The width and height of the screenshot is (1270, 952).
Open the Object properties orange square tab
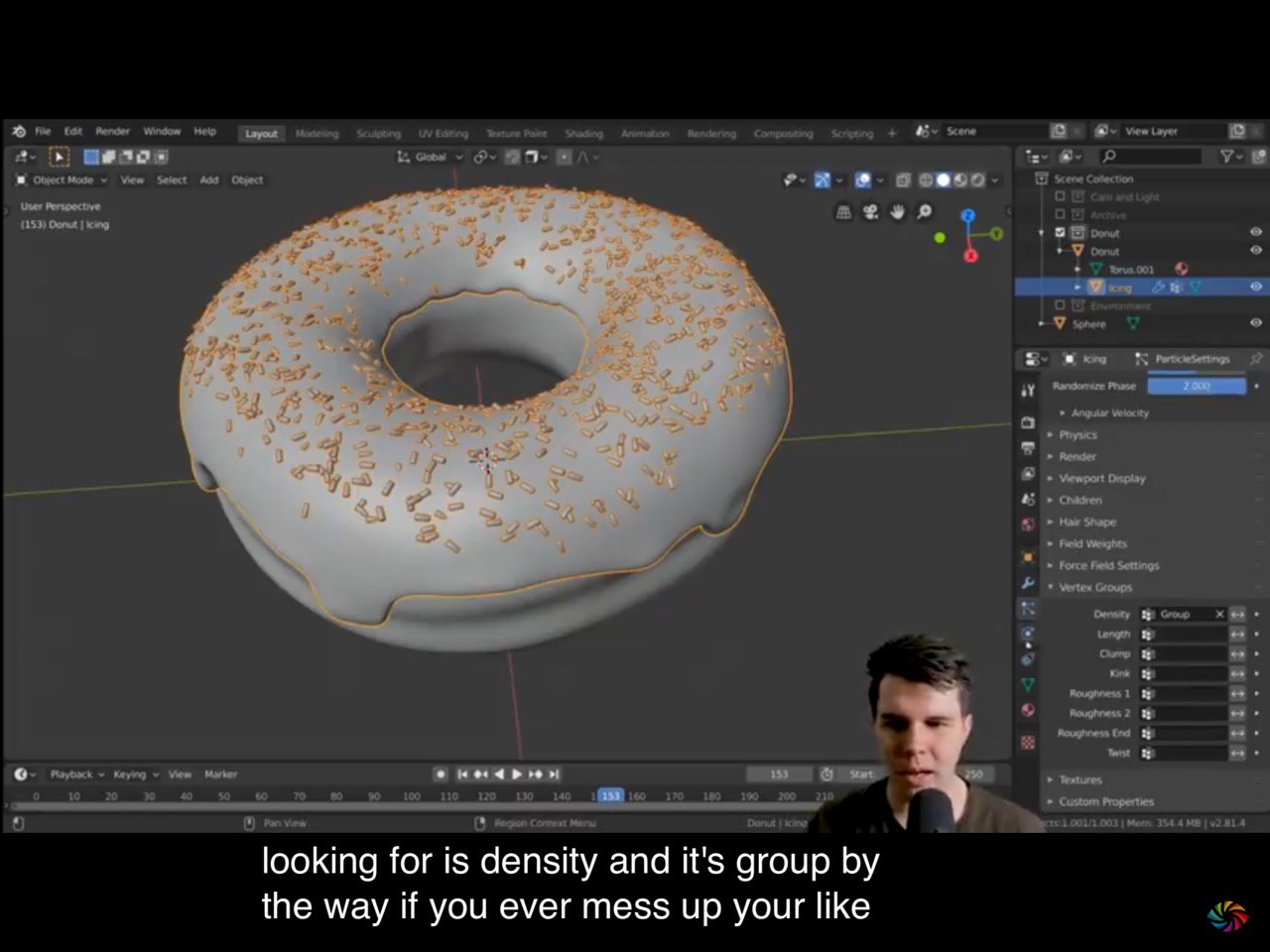coord(1028,556)
